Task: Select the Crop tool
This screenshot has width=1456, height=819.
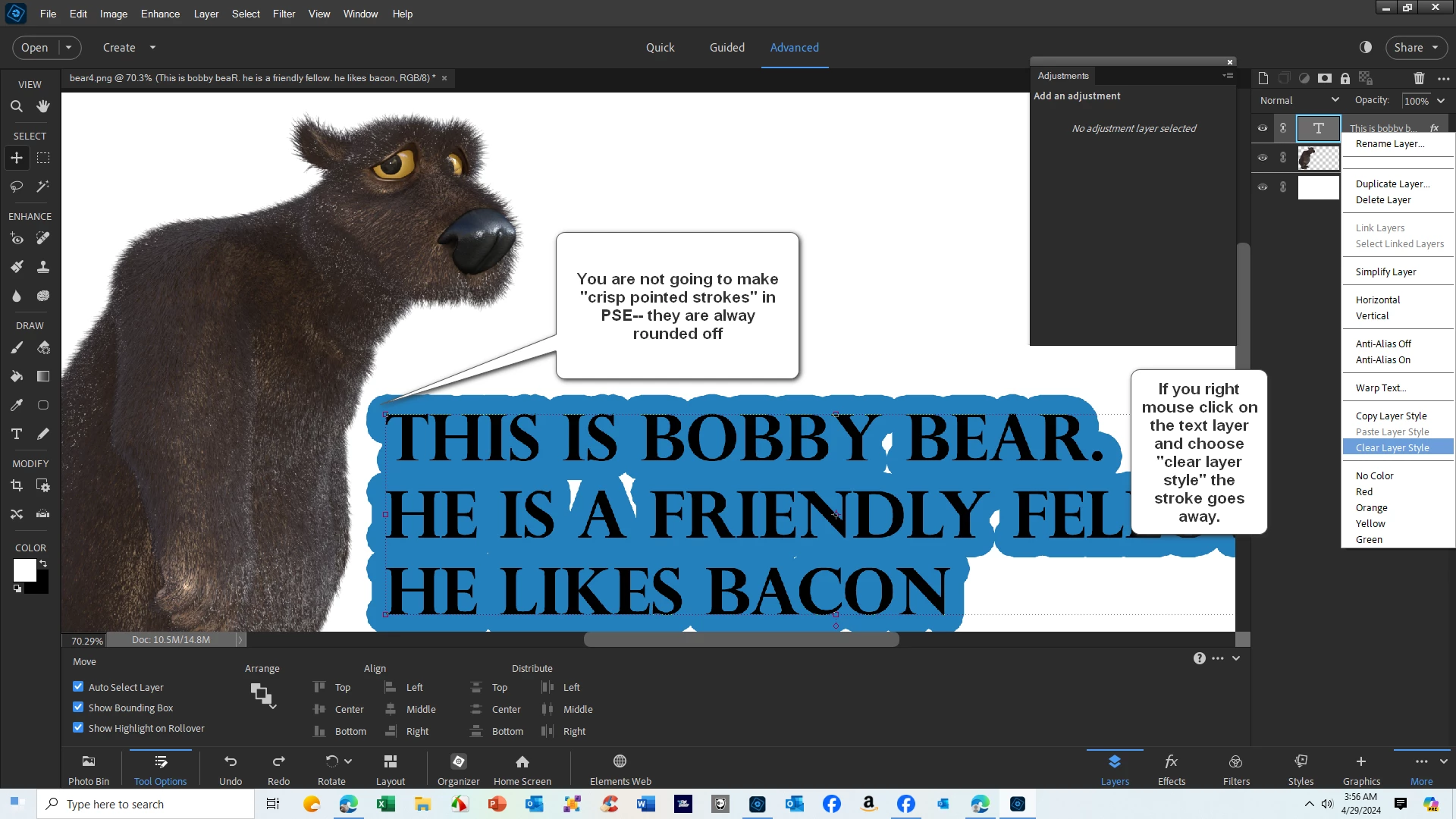Action: tap(16, 485)
